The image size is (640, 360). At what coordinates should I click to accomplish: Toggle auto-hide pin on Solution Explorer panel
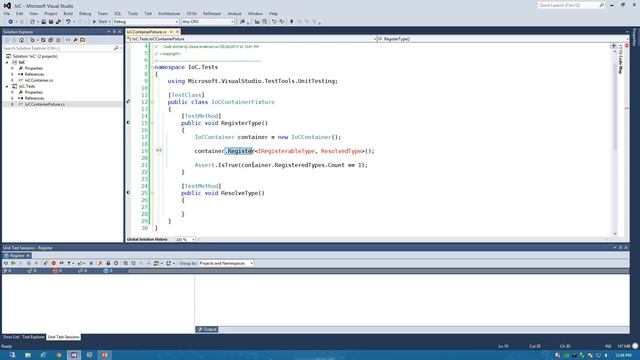[x=114, y=32]
